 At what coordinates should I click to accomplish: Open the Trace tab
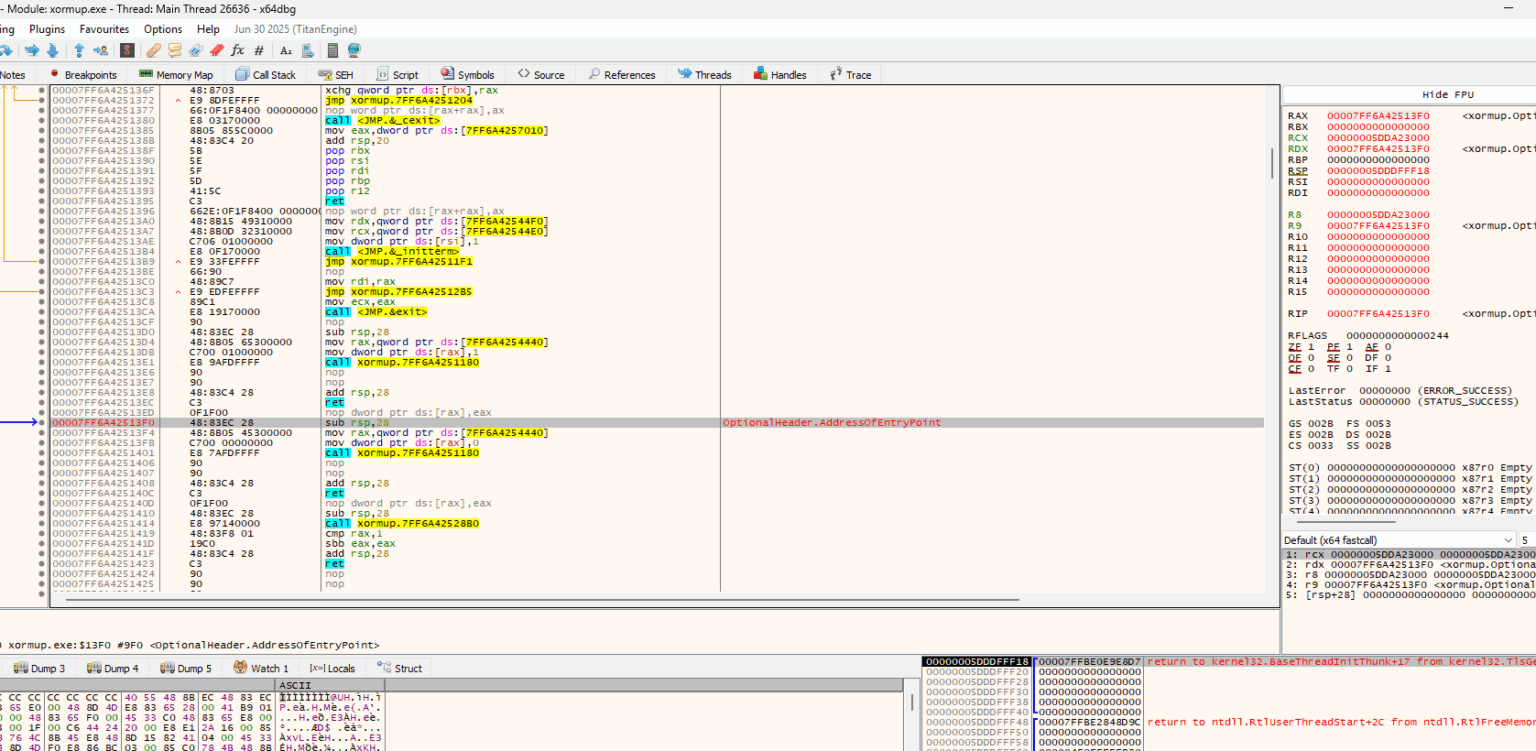point(850,75)
